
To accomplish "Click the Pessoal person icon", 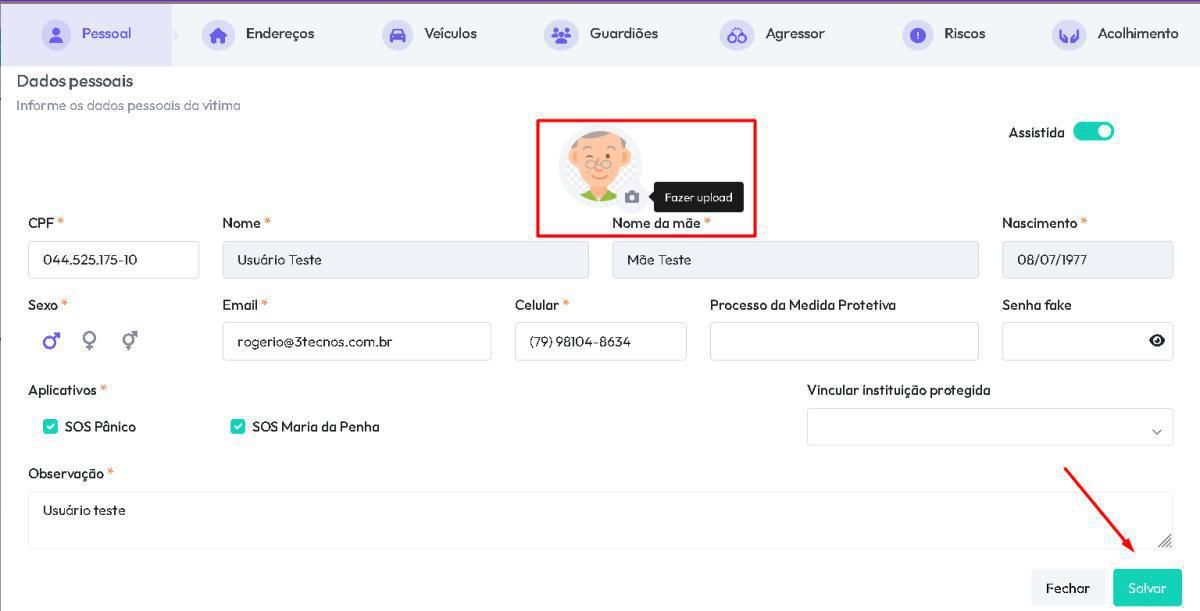I will pyautogui.click(x=57, y=34).
